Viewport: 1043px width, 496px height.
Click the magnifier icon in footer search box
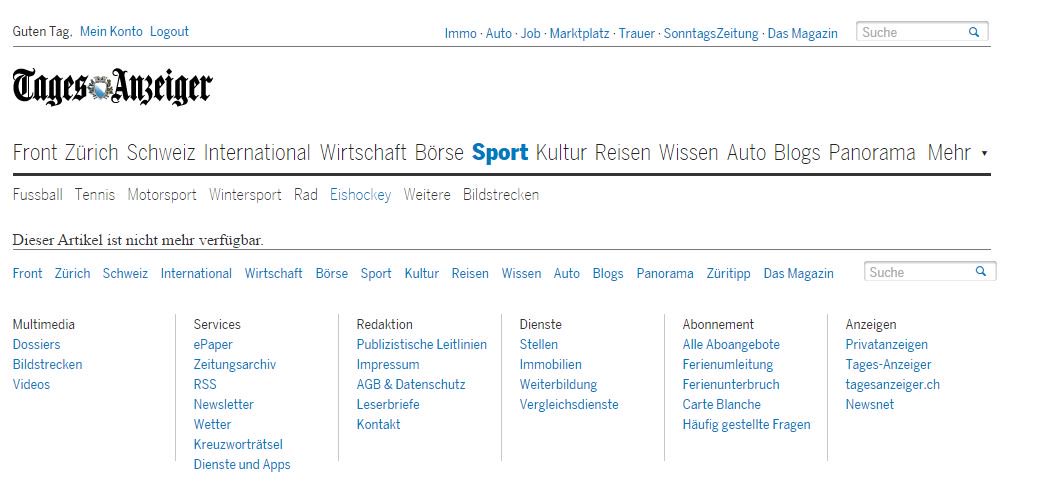coord(980,271)
